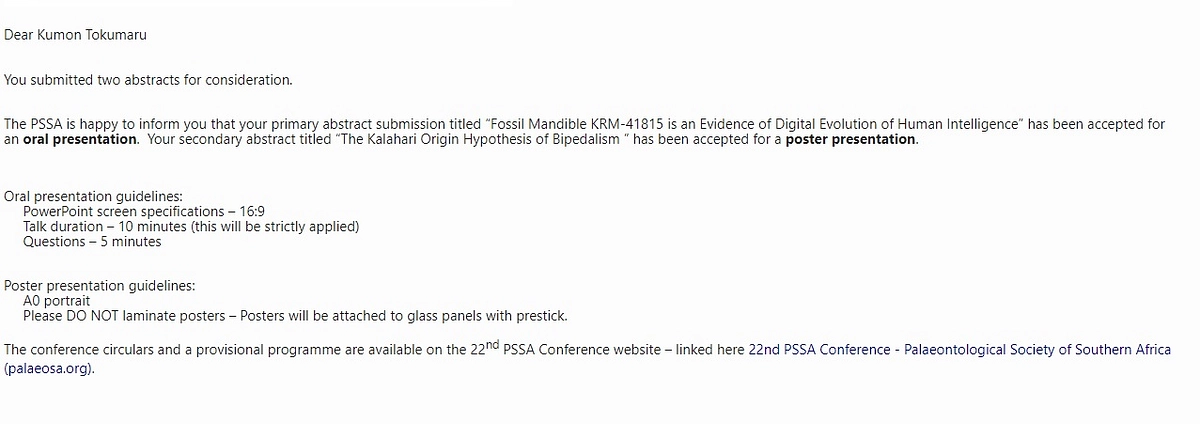
Task: Open the 22nd PSSA Conference hyperlink
Action: (x=958, y=350)
